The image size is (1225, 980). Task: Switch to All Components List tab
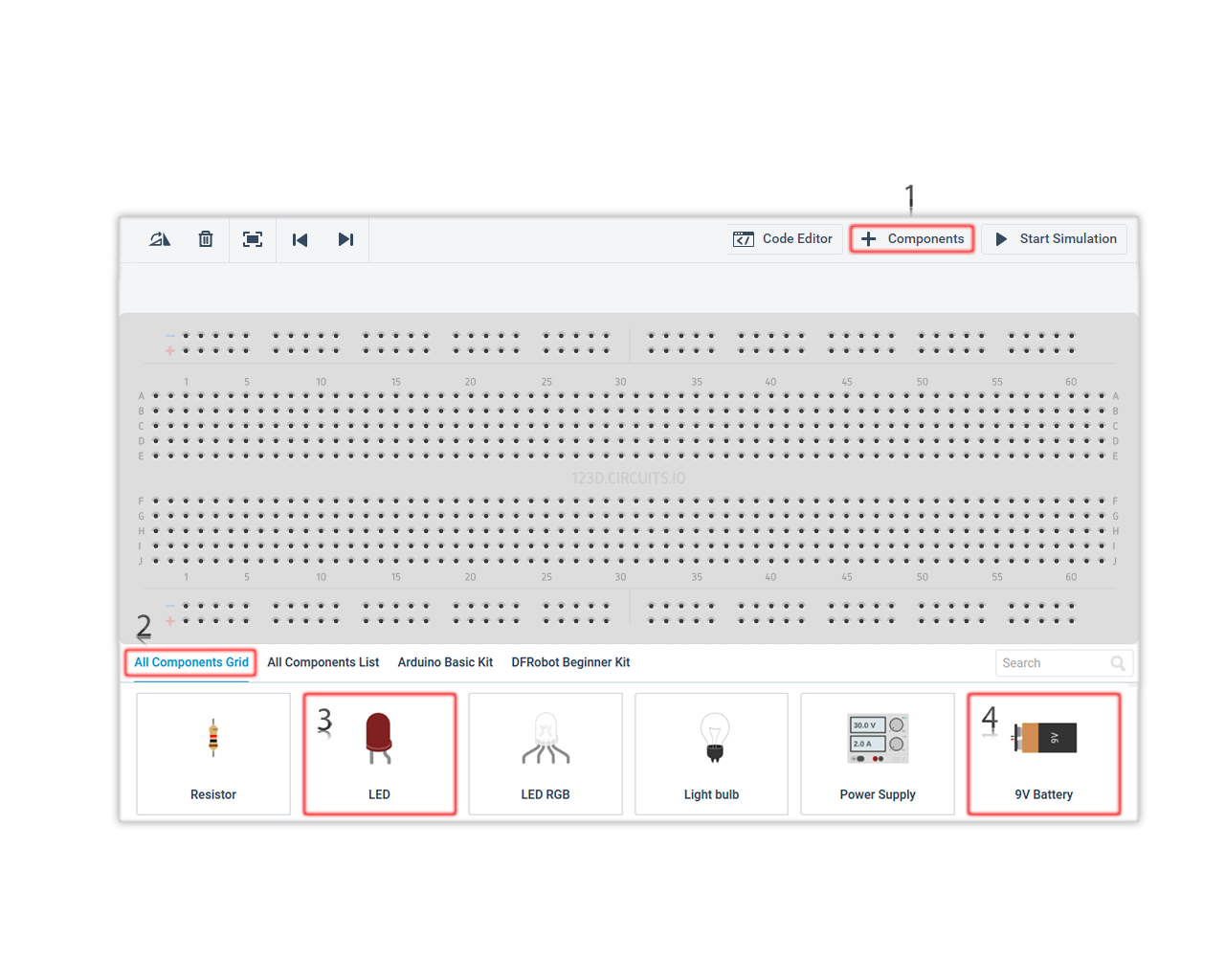pos(323,662)
